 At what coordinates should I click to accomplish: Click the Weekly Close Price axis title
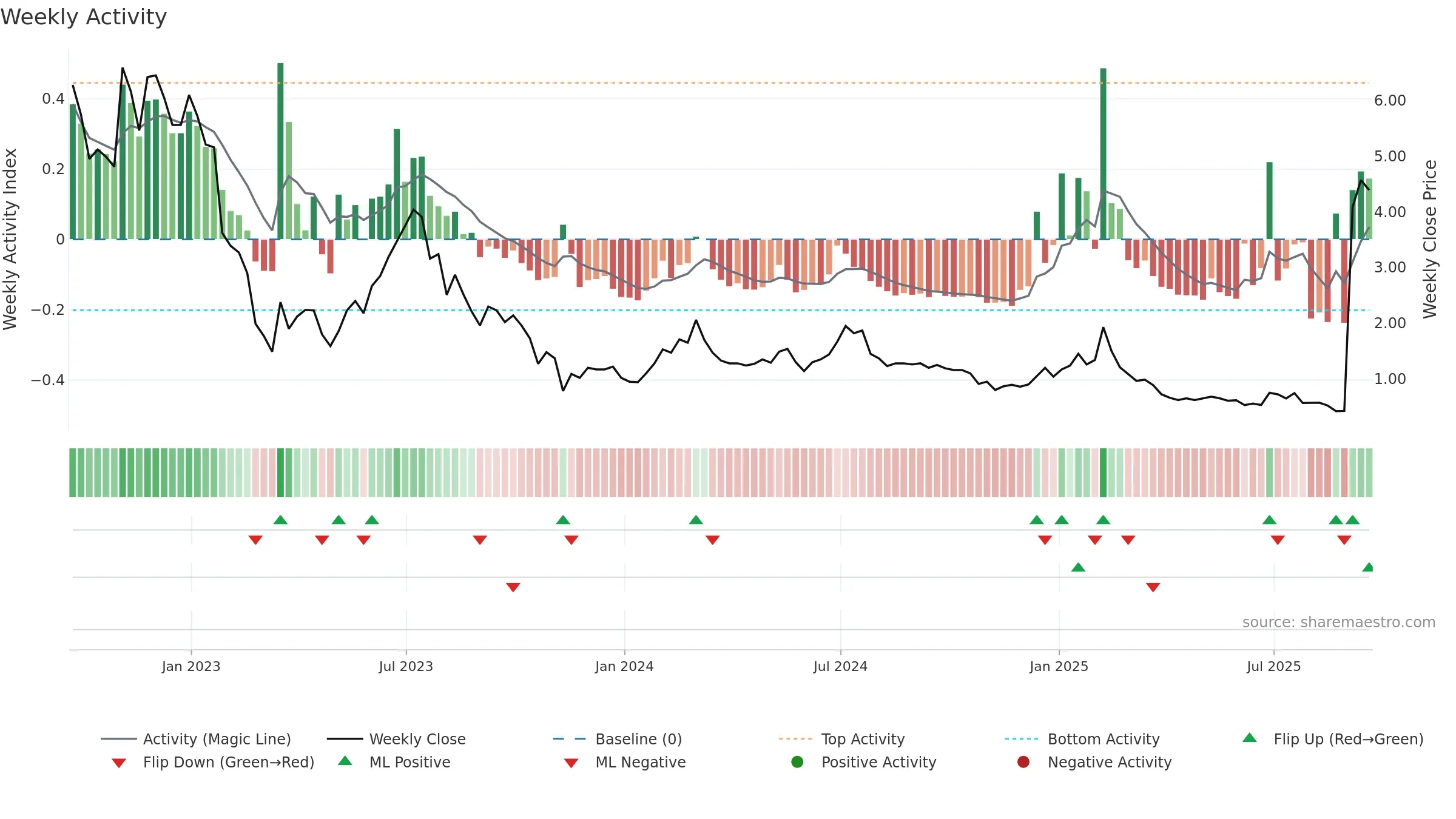pyautogui.click(x=1430, y=239)
